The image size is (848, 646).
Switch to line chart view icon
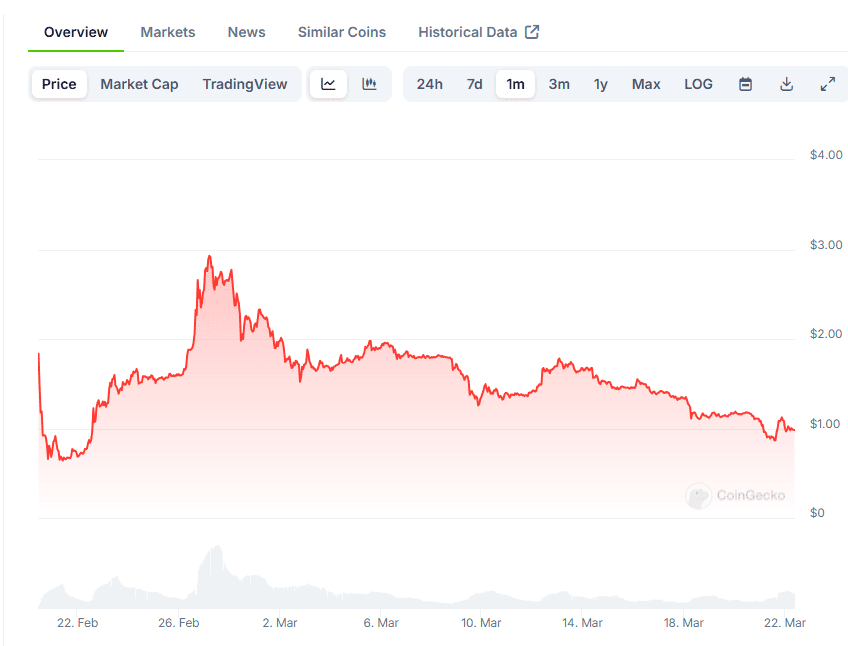(x=328, y=84)
